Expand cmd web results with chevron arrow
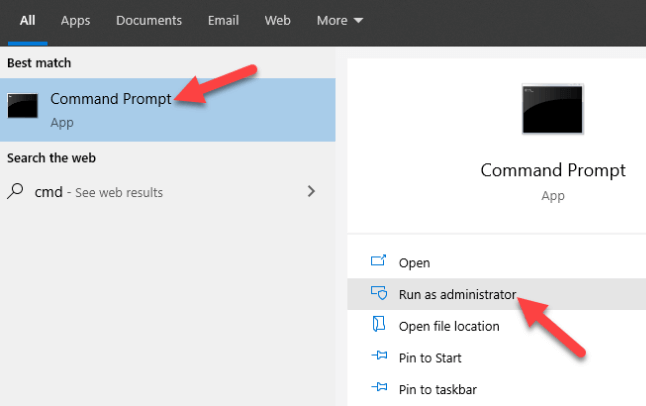646x406 pixels. click(x=311, y=191)
